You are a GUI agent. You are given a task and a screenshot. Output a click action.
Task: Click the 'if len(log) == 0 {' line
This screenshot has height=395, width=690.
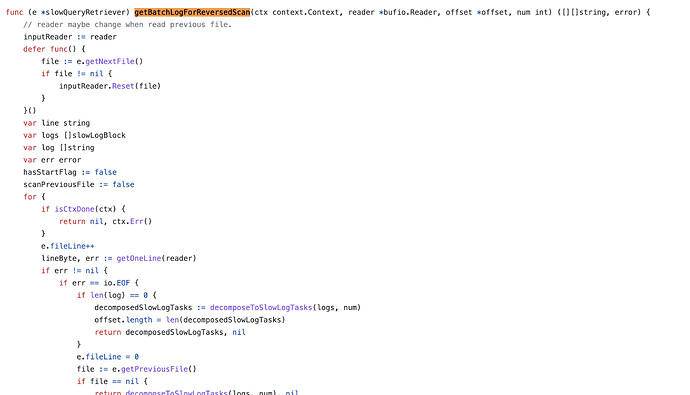click(117, 296)
